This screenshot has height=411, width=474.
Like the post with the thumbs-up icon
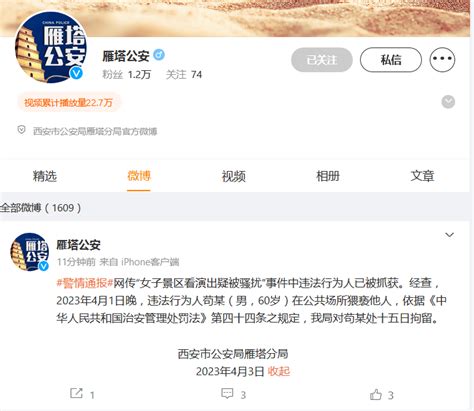[x=376, y=394]
